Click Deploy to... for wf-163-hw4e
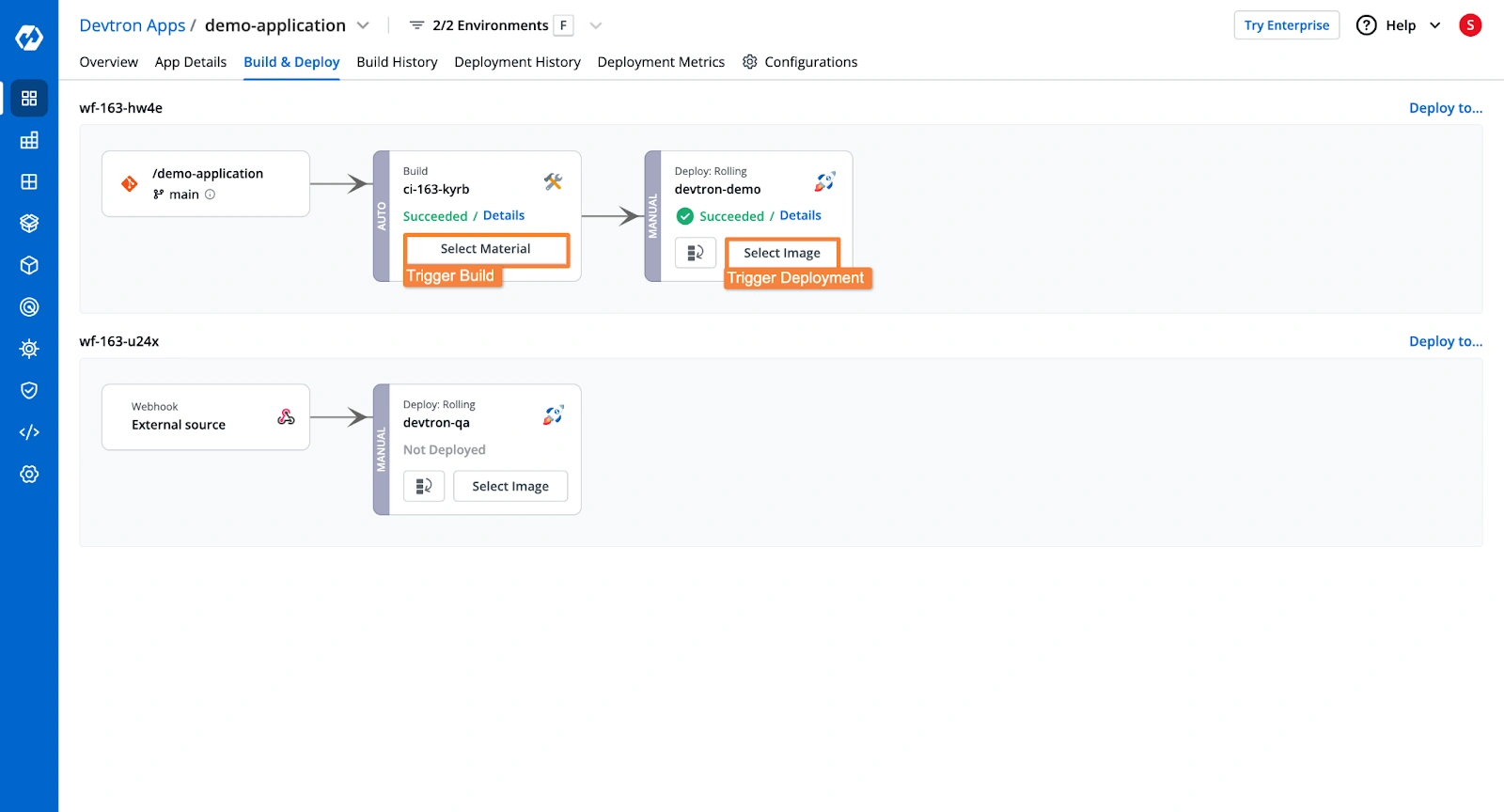The height and width of the screenshot is (812, 1504). (x=1446, y=108)
